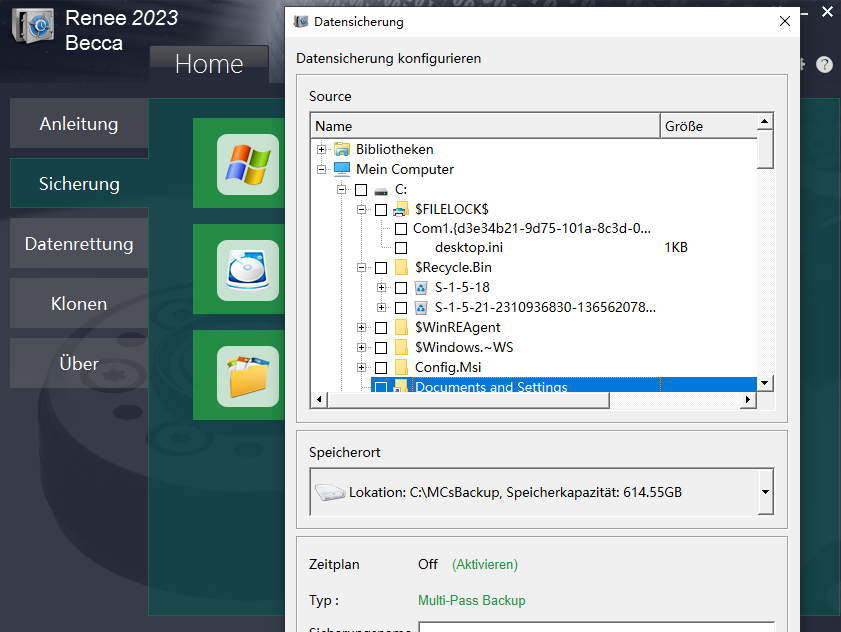This screenshot has width=841, height=632.
Task: Select the Mein Computer monitor icon
Action: pos(342,169)
